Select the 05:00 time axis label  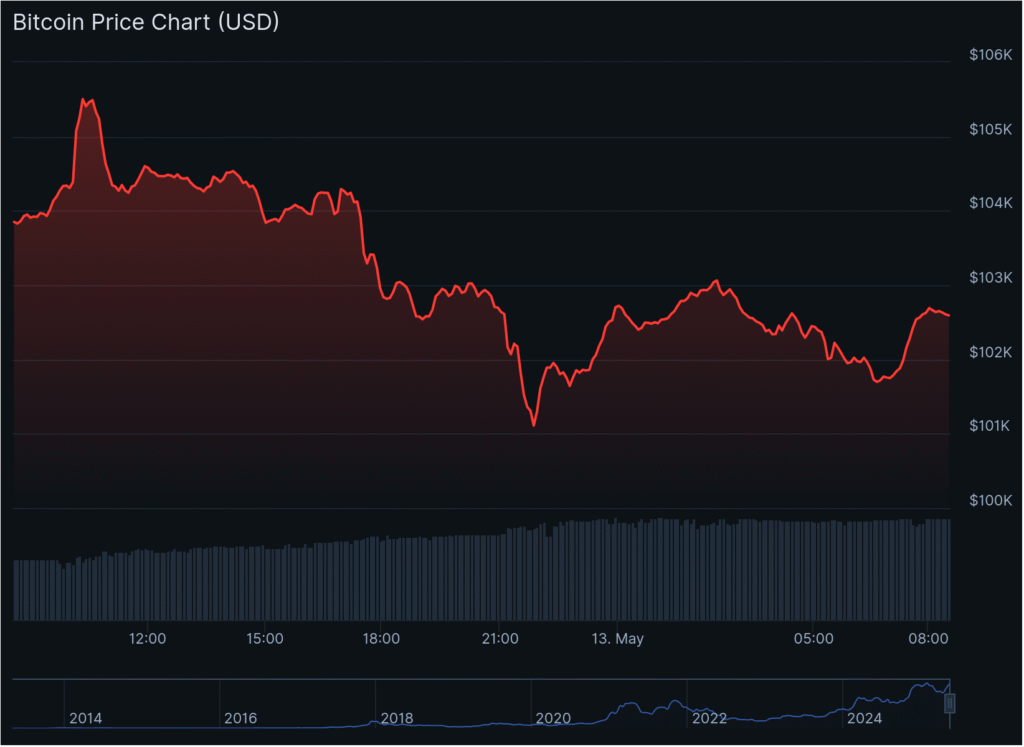pos(813,639)
